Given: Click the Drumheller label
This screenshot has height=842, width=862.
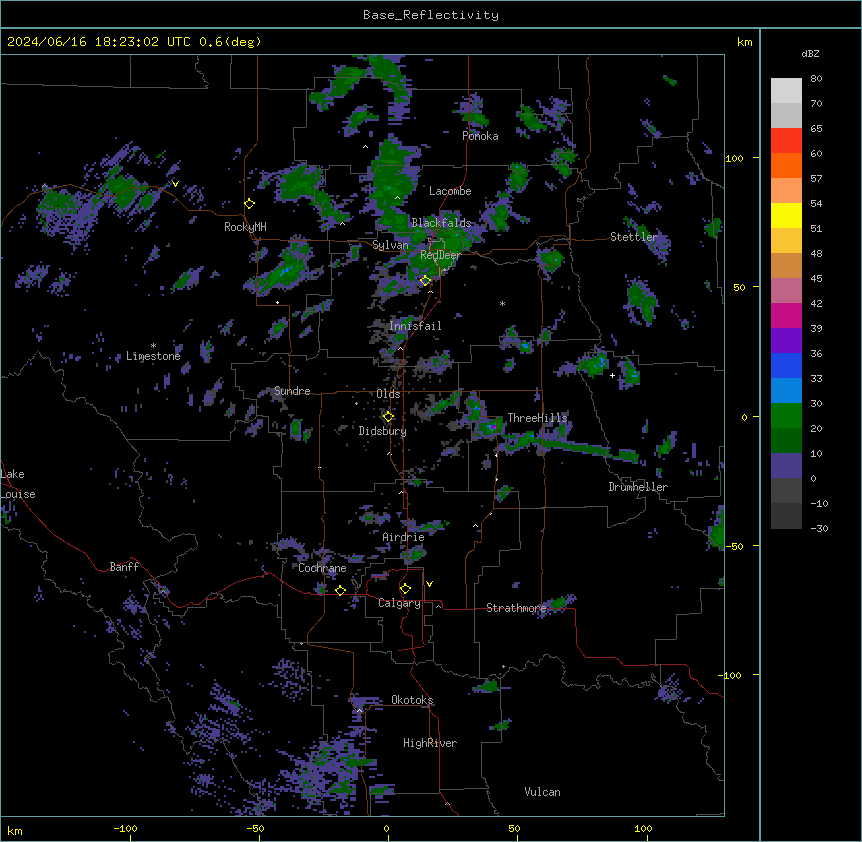Looking at the screenshot, I should [x=638, y=487].
